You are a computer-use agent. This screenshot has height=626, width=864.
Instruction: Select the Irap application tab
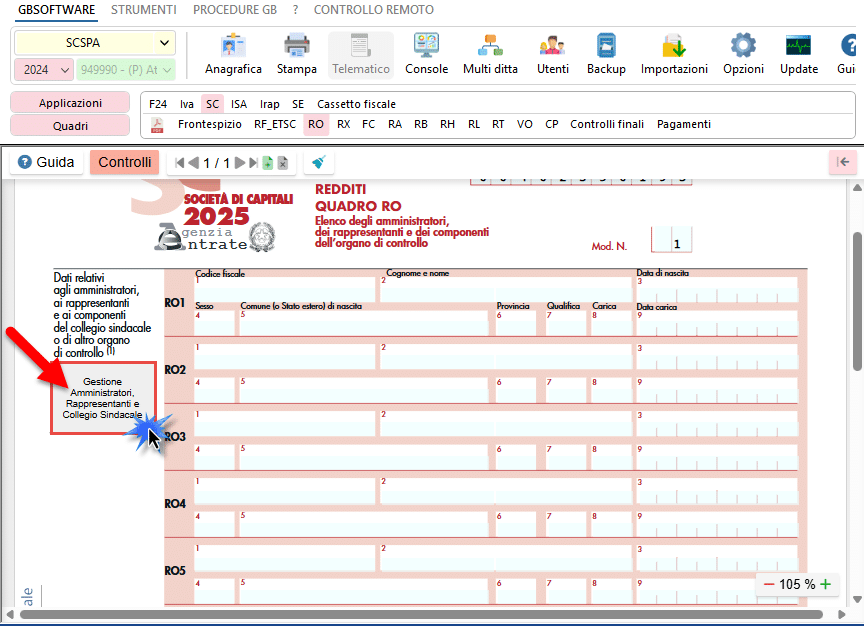[269, 104]
